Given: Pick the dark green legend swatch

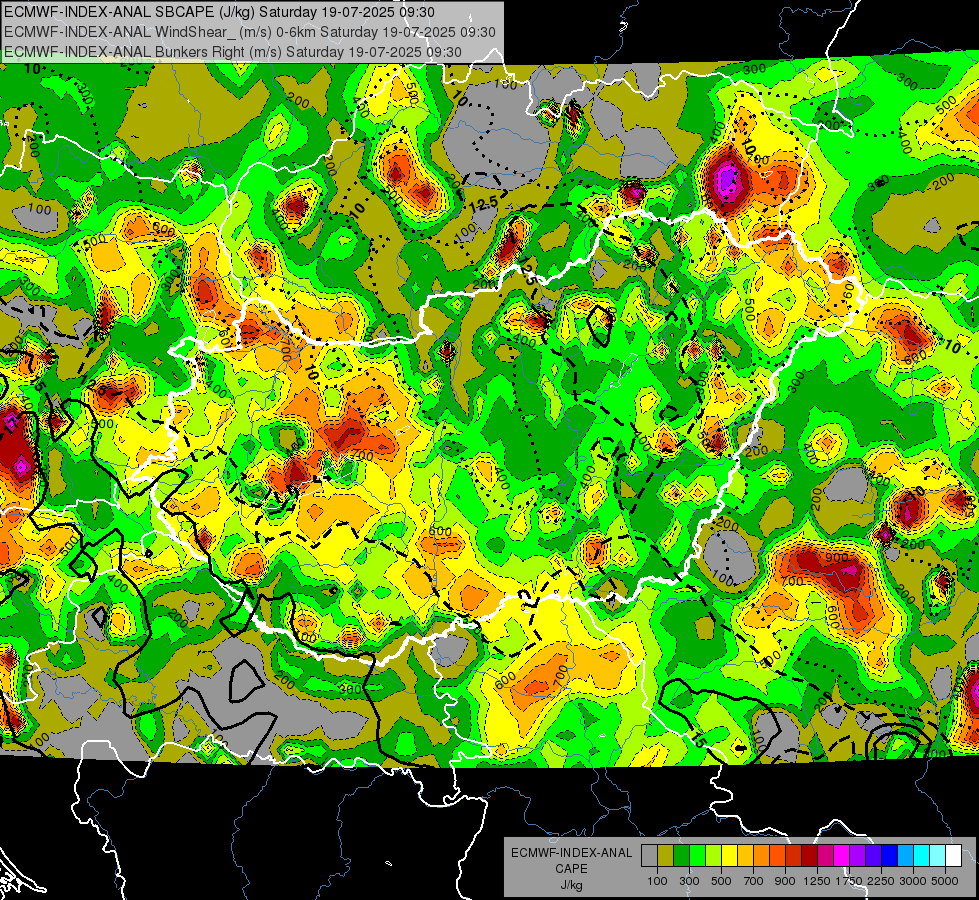Looking at the screenshot, I should click(x=681, y=856).
